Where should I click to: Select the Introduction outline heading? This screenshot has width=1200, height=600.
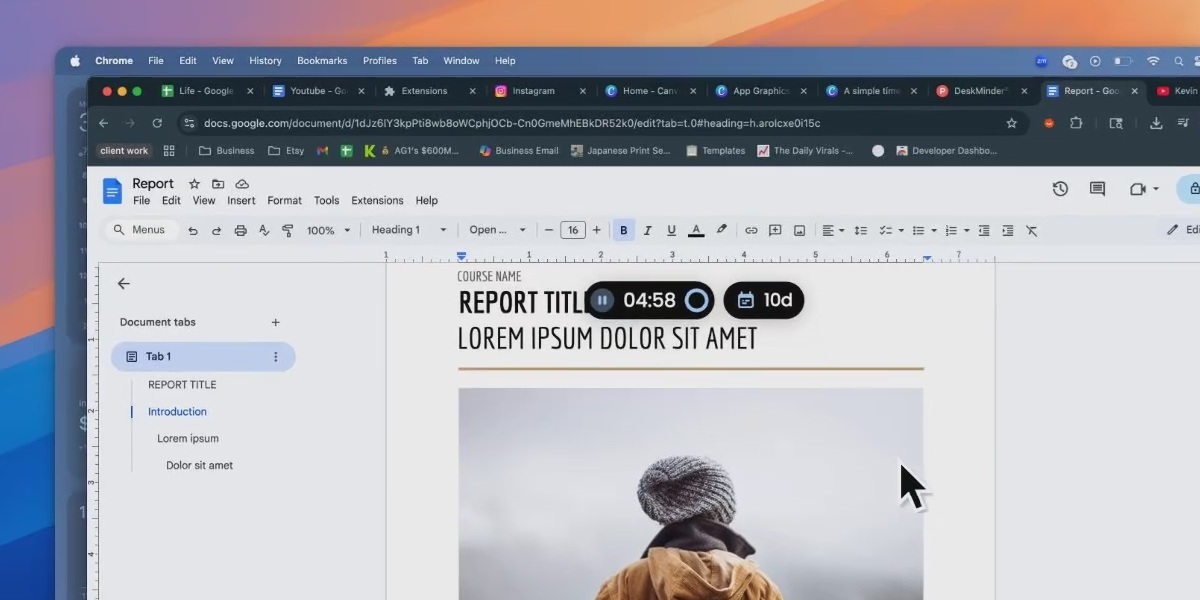177,411
